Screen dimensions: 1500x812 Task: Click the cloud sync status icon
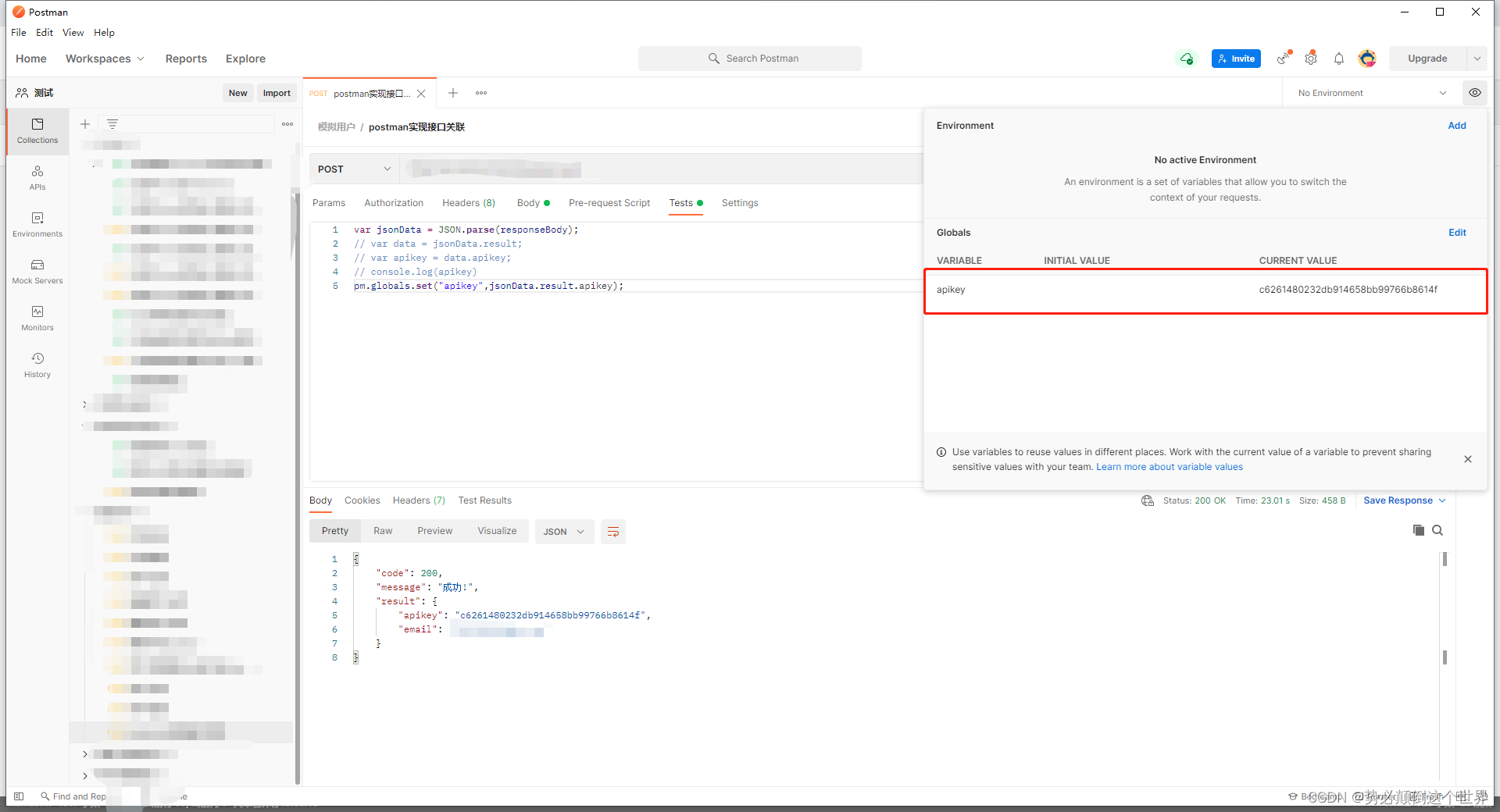tap(1187, 59)
